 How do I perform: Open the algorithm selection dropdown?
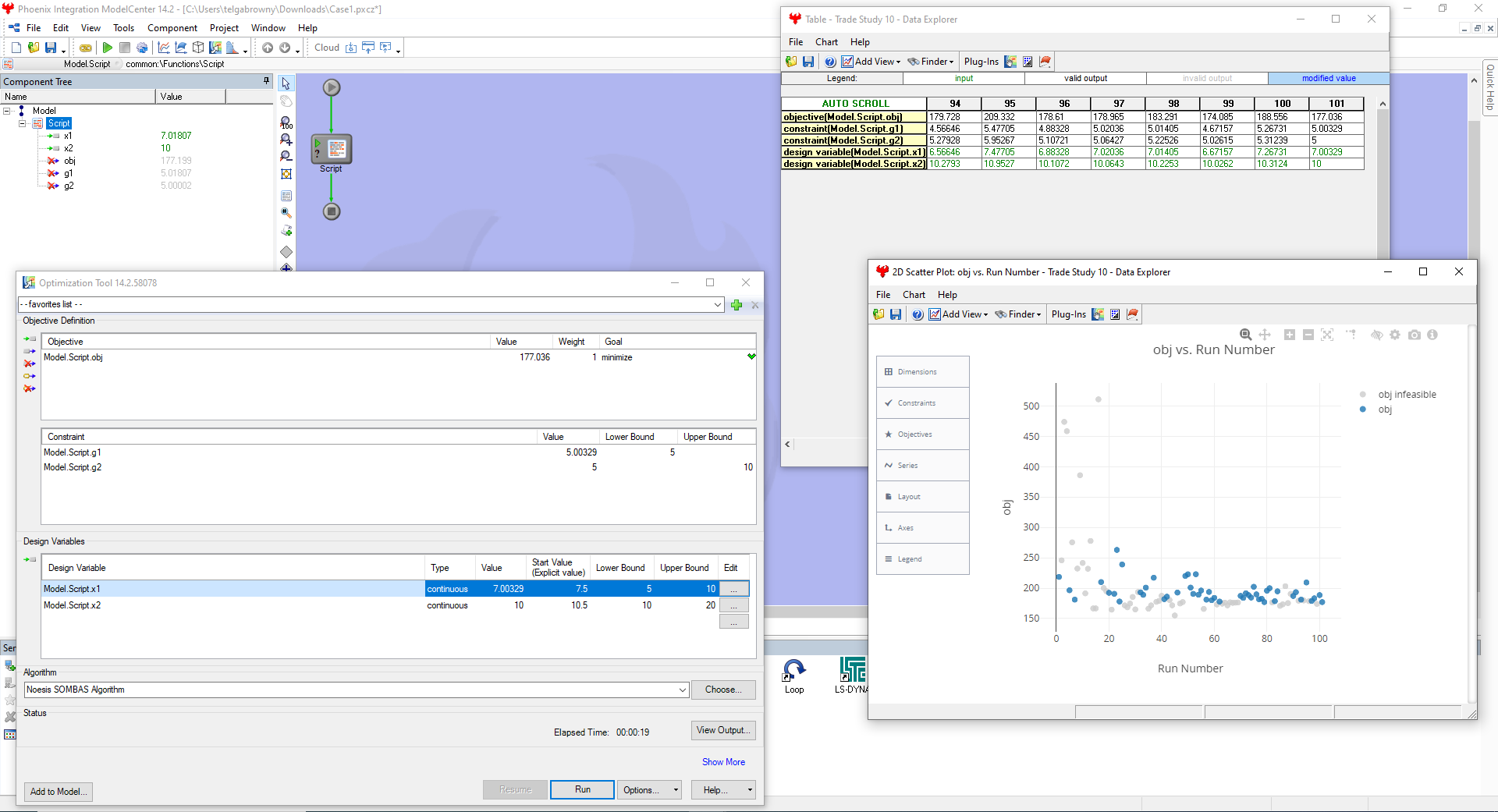coord(683,690)
